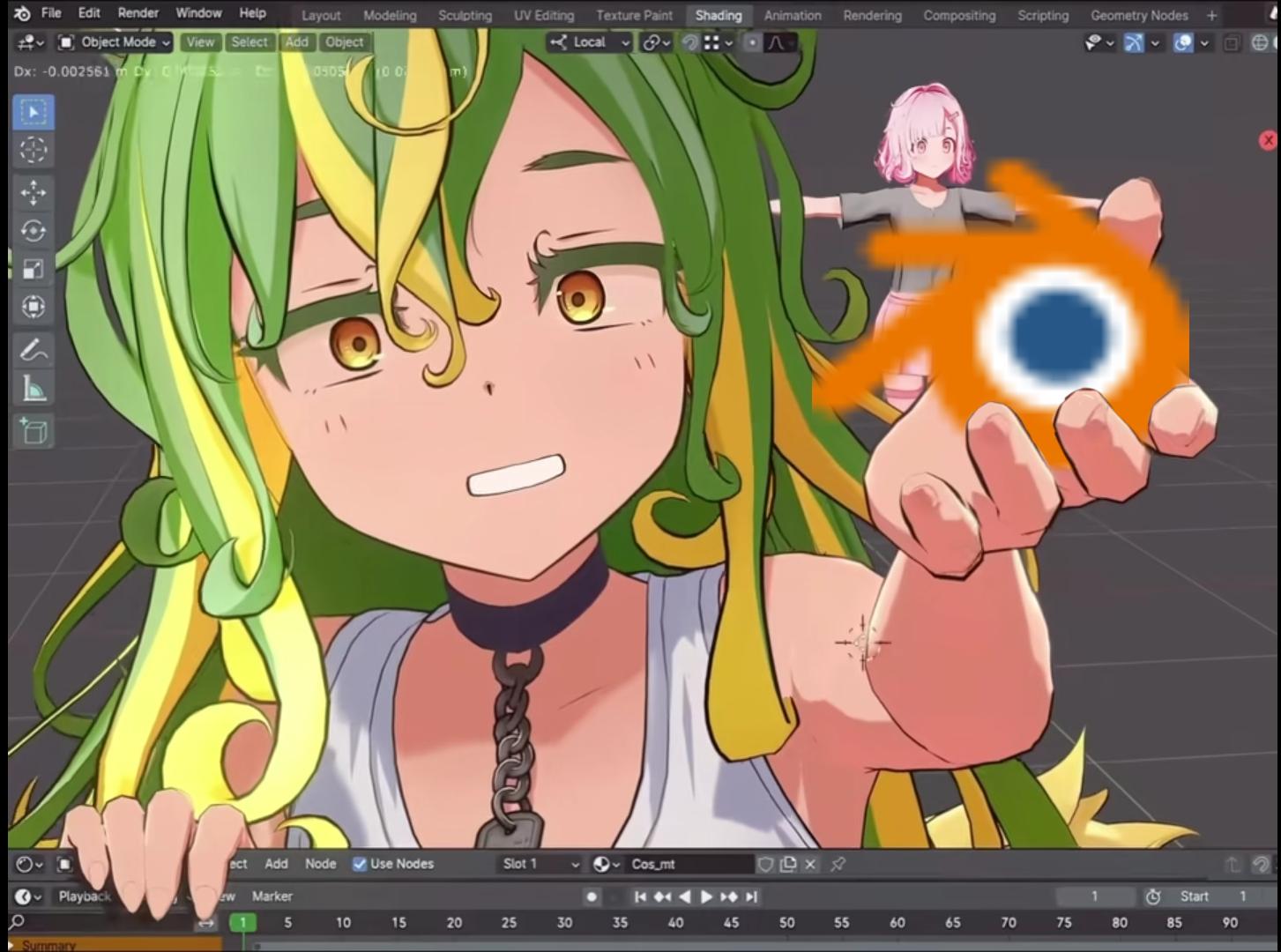Viewport: 1281px width, 952px height.
Task: Switch to the Geometry Nodes workspace tab
Action: (x=1139, y=15)
